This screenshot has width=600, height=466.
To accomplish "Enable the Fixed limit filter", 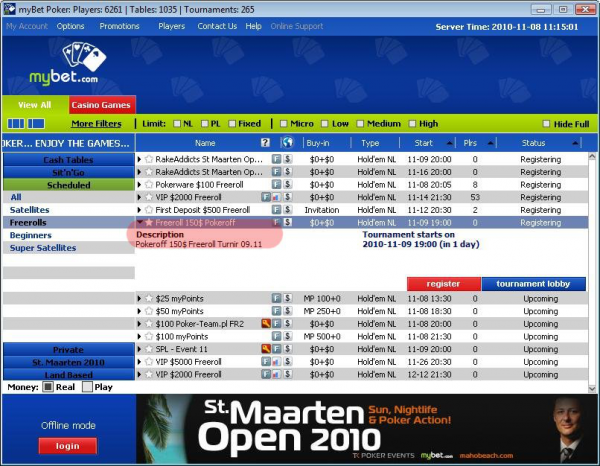I will click(x=232, y=124).
